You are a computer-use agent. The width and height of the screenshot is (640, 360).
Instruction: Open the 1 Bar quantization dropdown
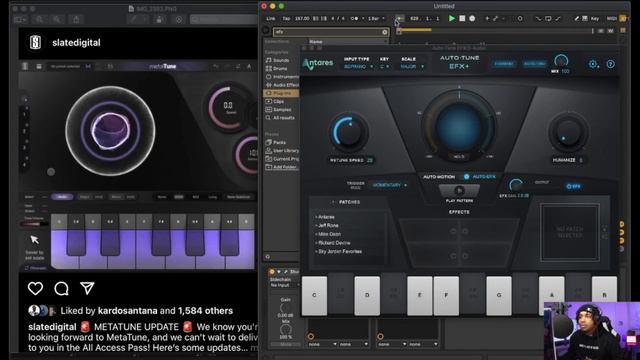(x=376, y=18)
